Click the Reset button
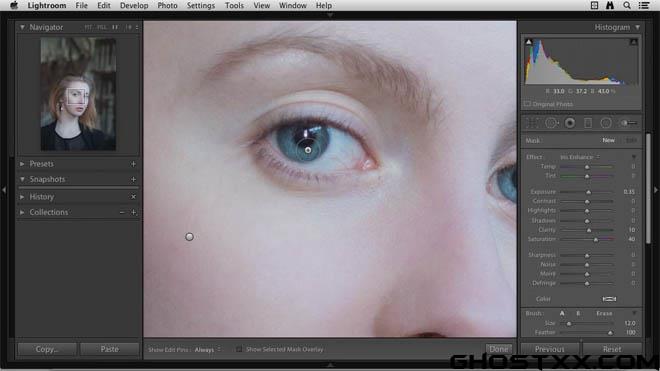Viewport: 660px width, 371px height. pos(612,349)
